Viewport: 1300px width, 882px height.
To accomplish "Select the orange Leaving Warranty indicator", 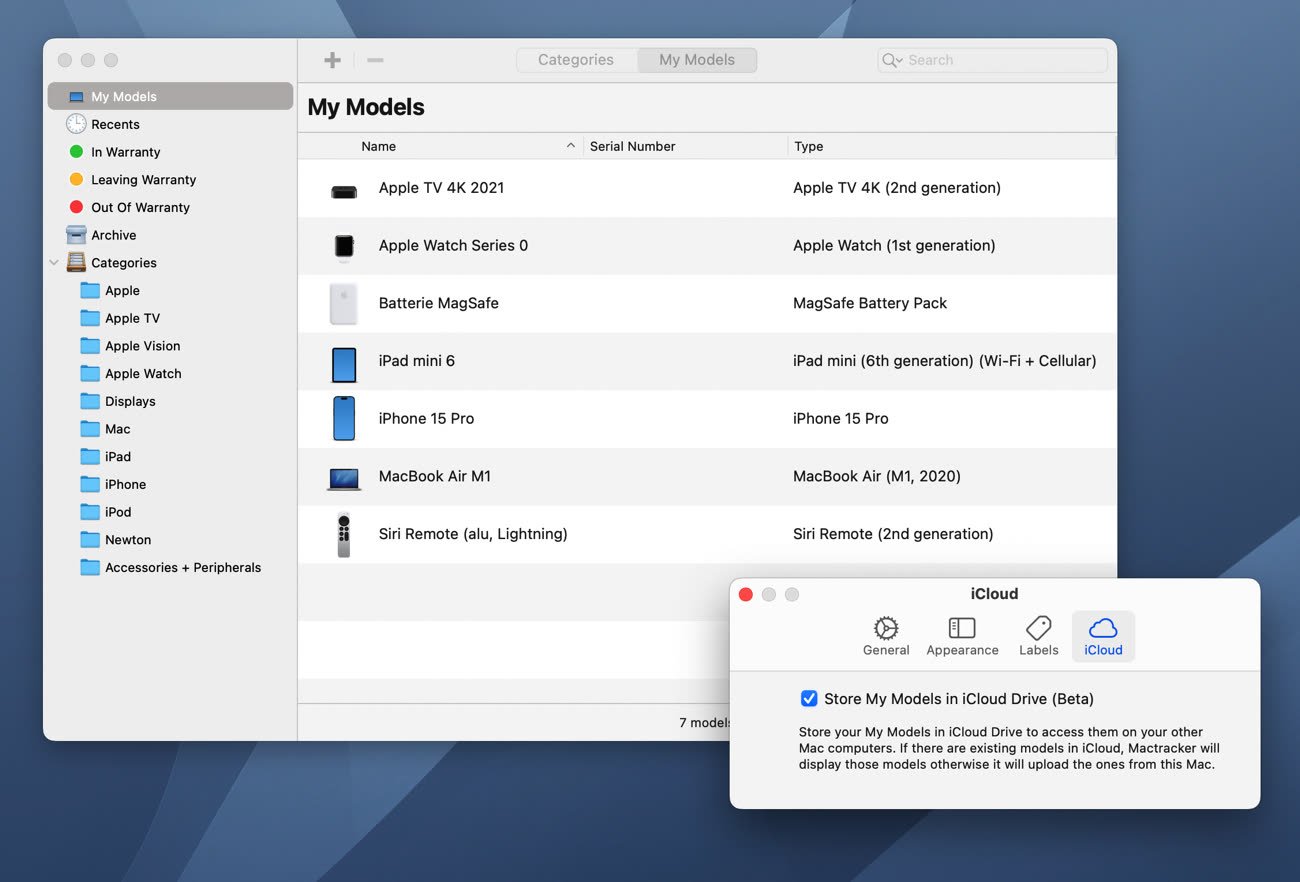I will (x=76, y=180).
